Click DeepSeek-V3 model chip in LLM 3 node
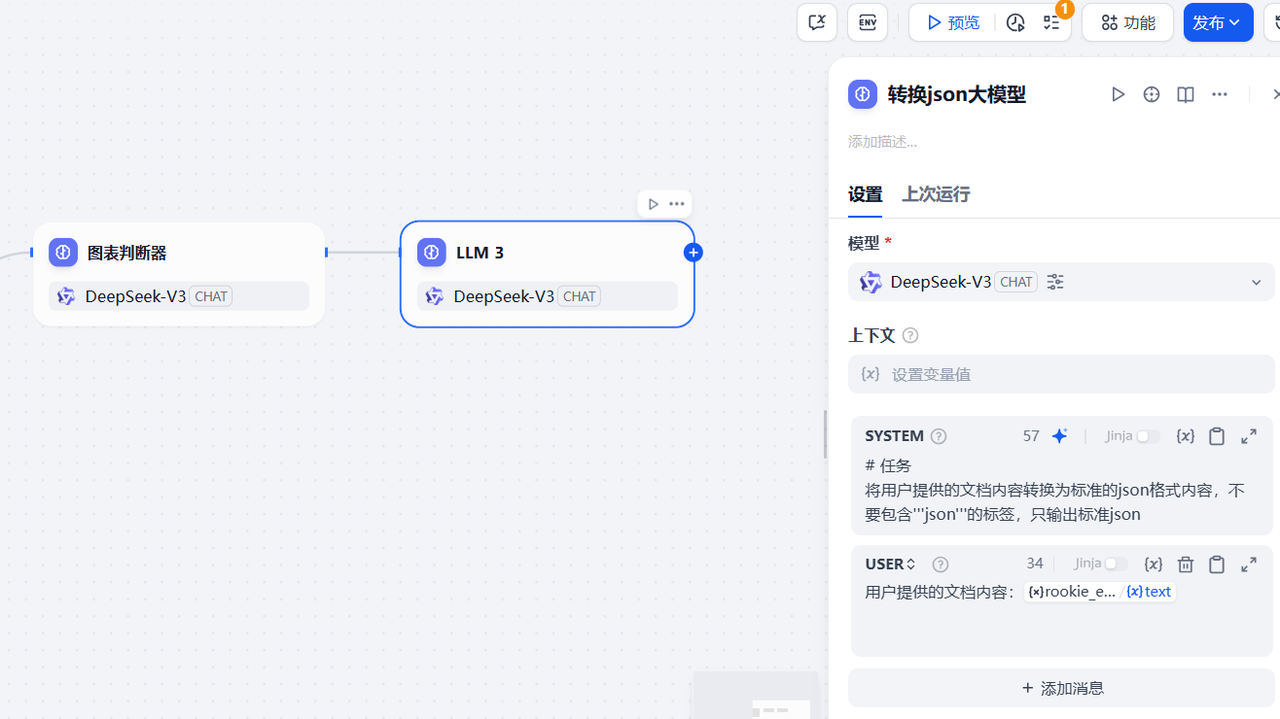The width and height of the screenshot is (1280, 719). pos(547,296)
